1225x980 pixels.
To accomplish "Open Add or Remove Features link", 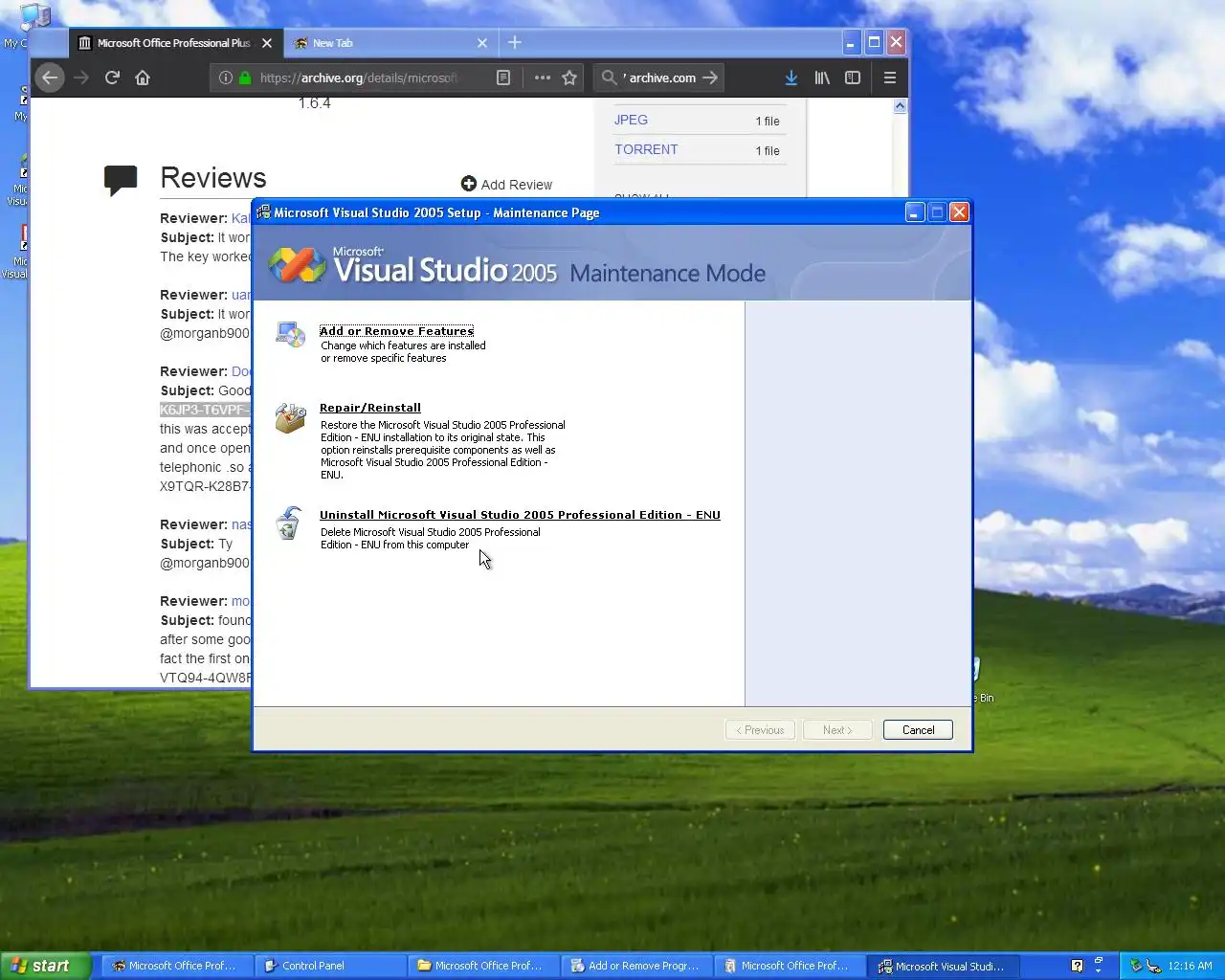I will [396, 331].
